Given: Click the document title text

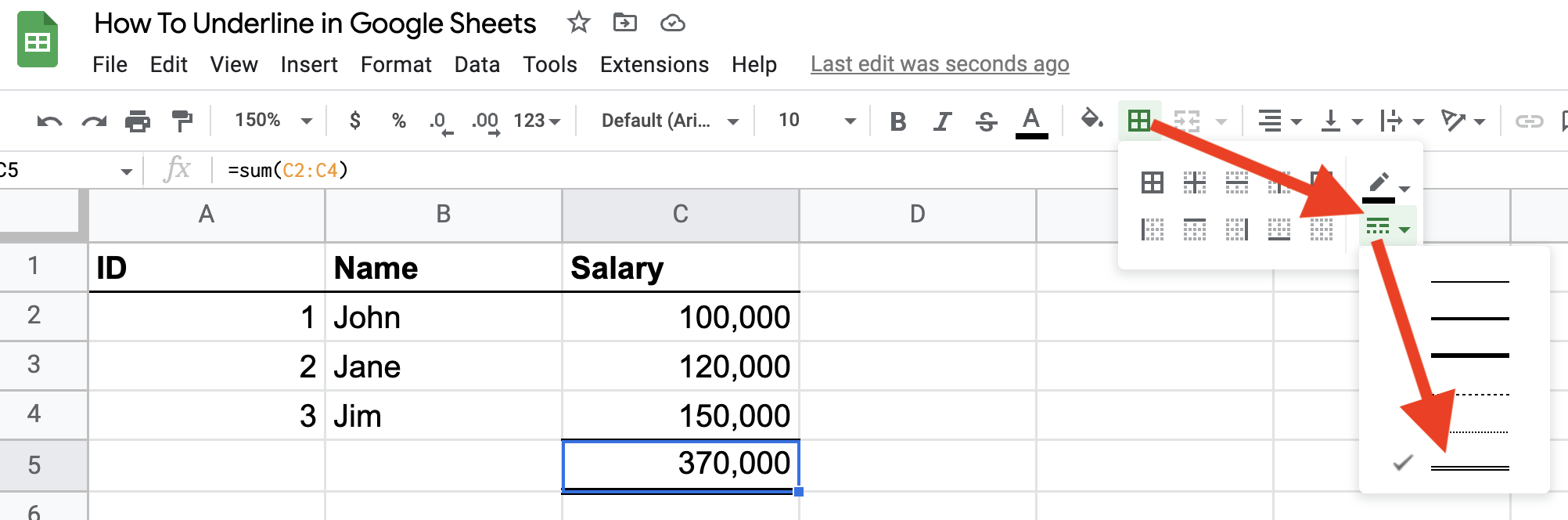Looking at the screenshot, I should tap(315, 23).
